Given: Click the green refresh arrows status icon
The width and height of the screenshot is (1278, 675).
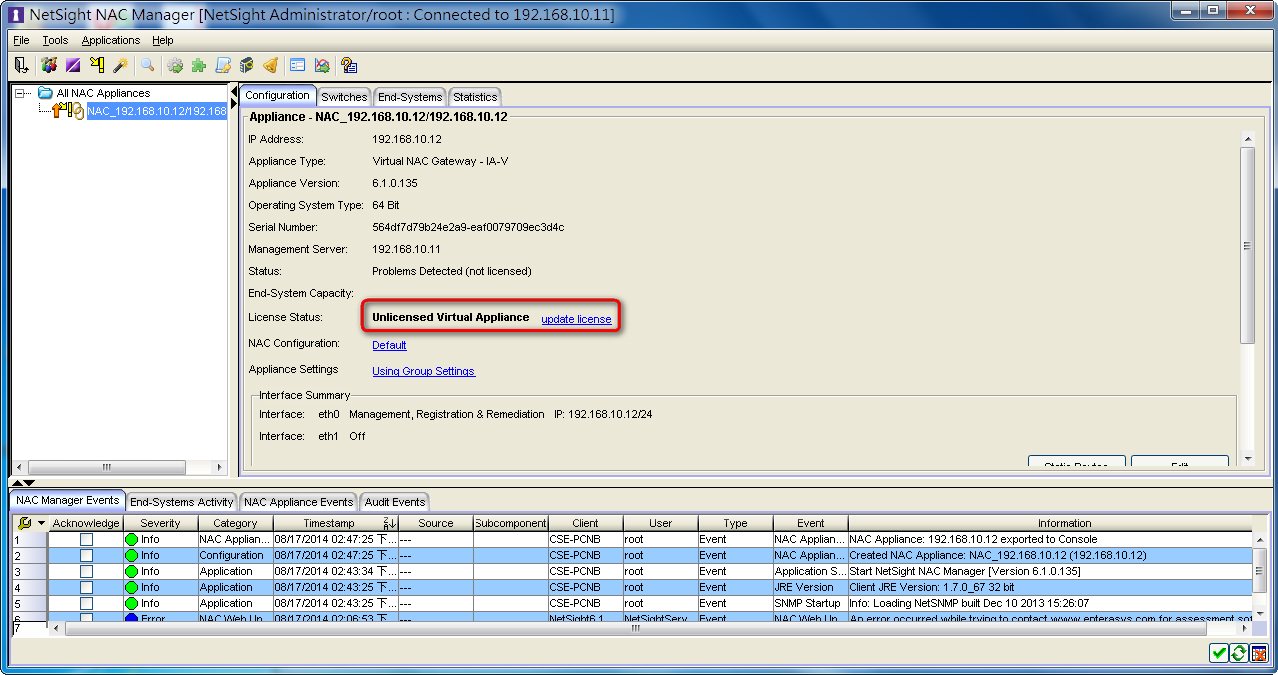Looking at the screenshot, I should pos(1238,653).
